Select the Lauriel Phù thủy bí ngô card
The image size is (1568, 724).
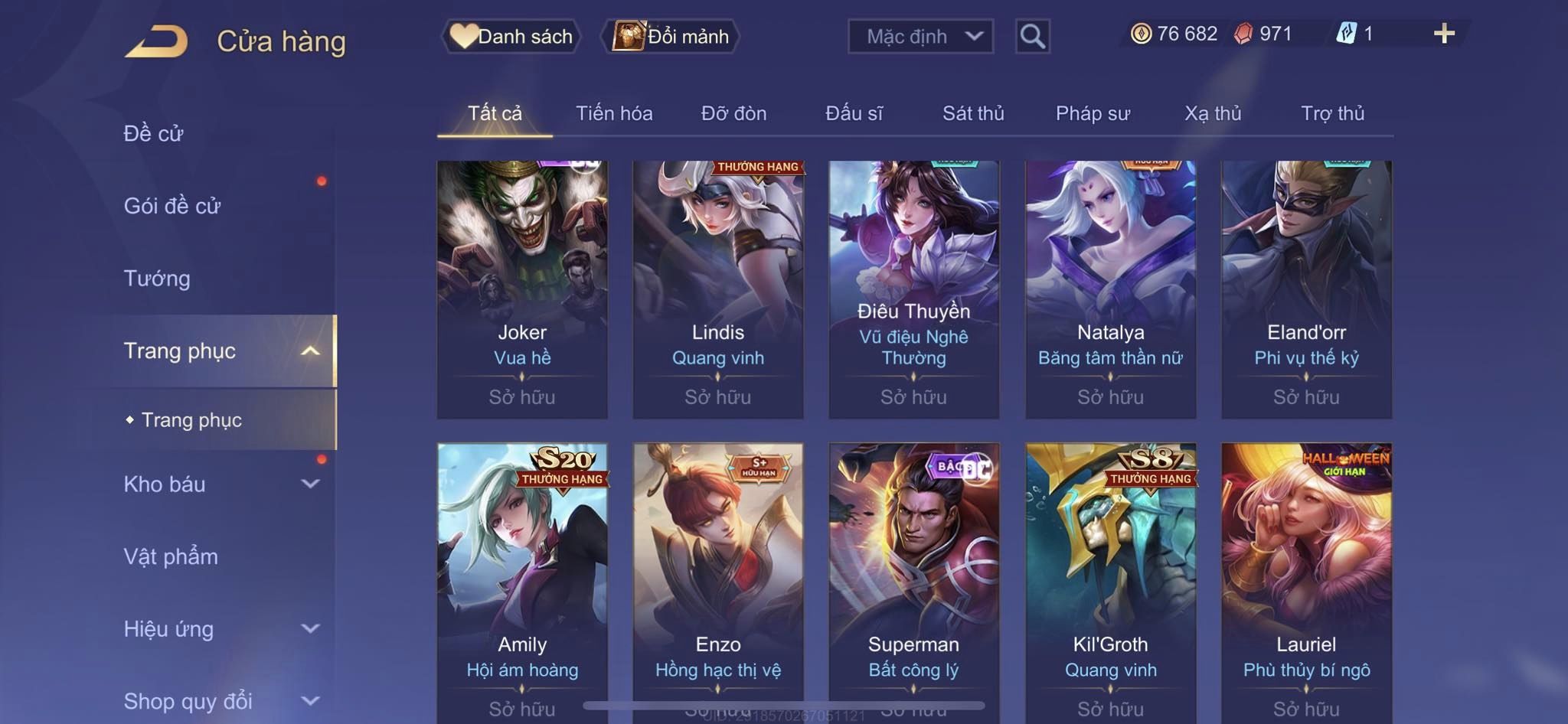coord(1306,583)
